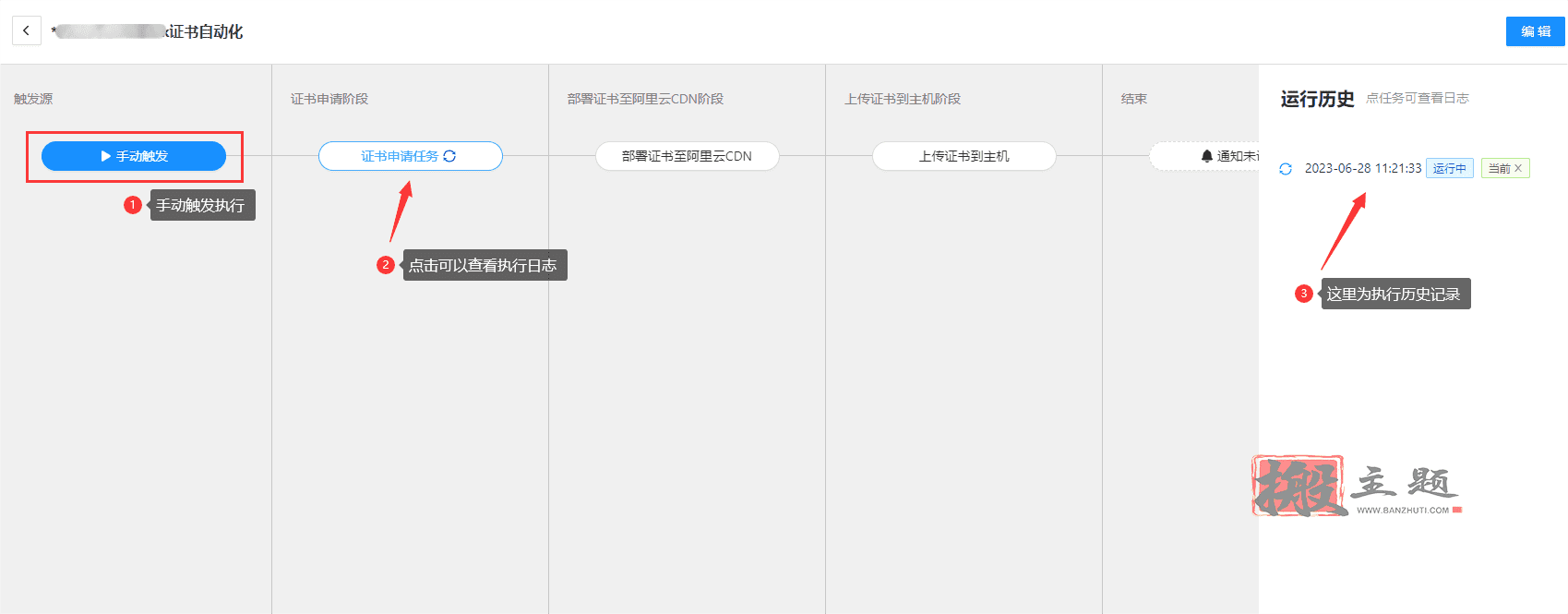Click the refresh icon in 证书申请任务

point(449,156)
